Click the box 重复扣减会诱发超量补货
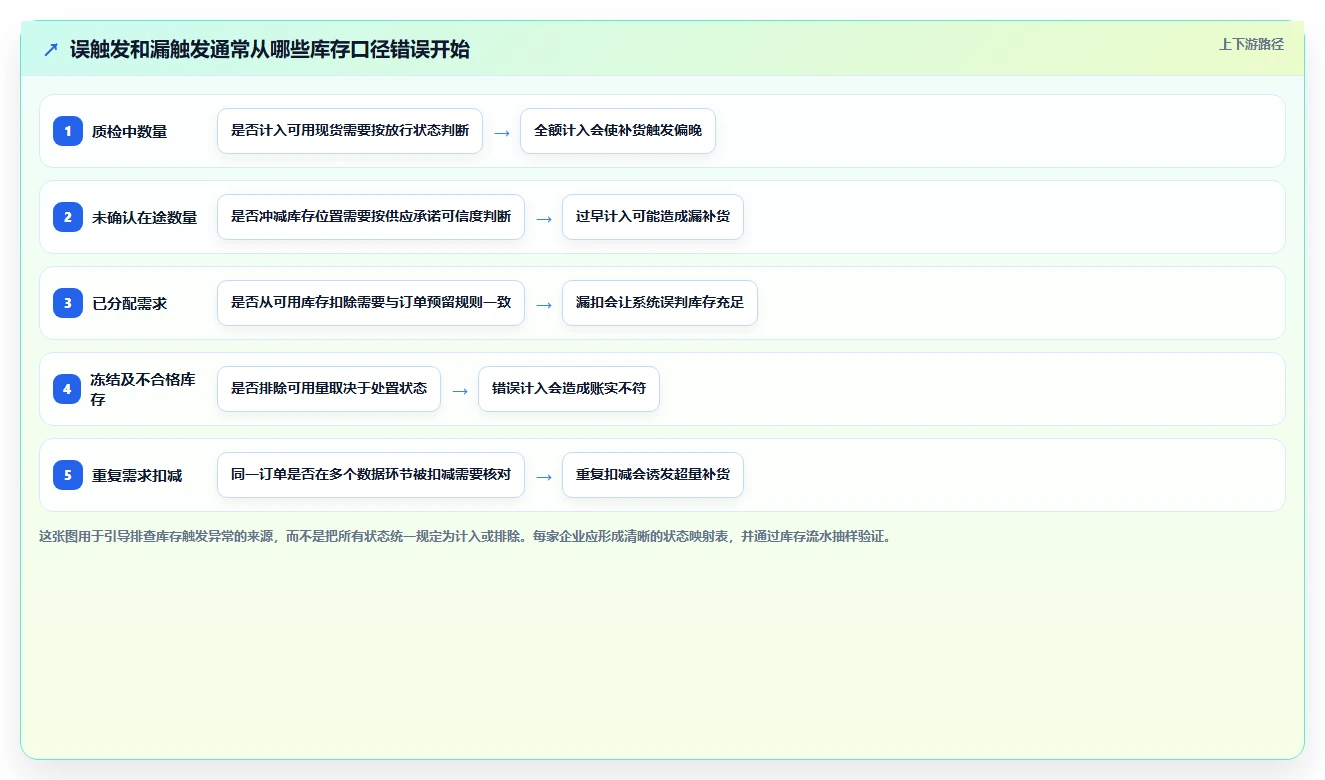Image resolution: width=1325 pixels, height=780 pixels. coord(653,475)
